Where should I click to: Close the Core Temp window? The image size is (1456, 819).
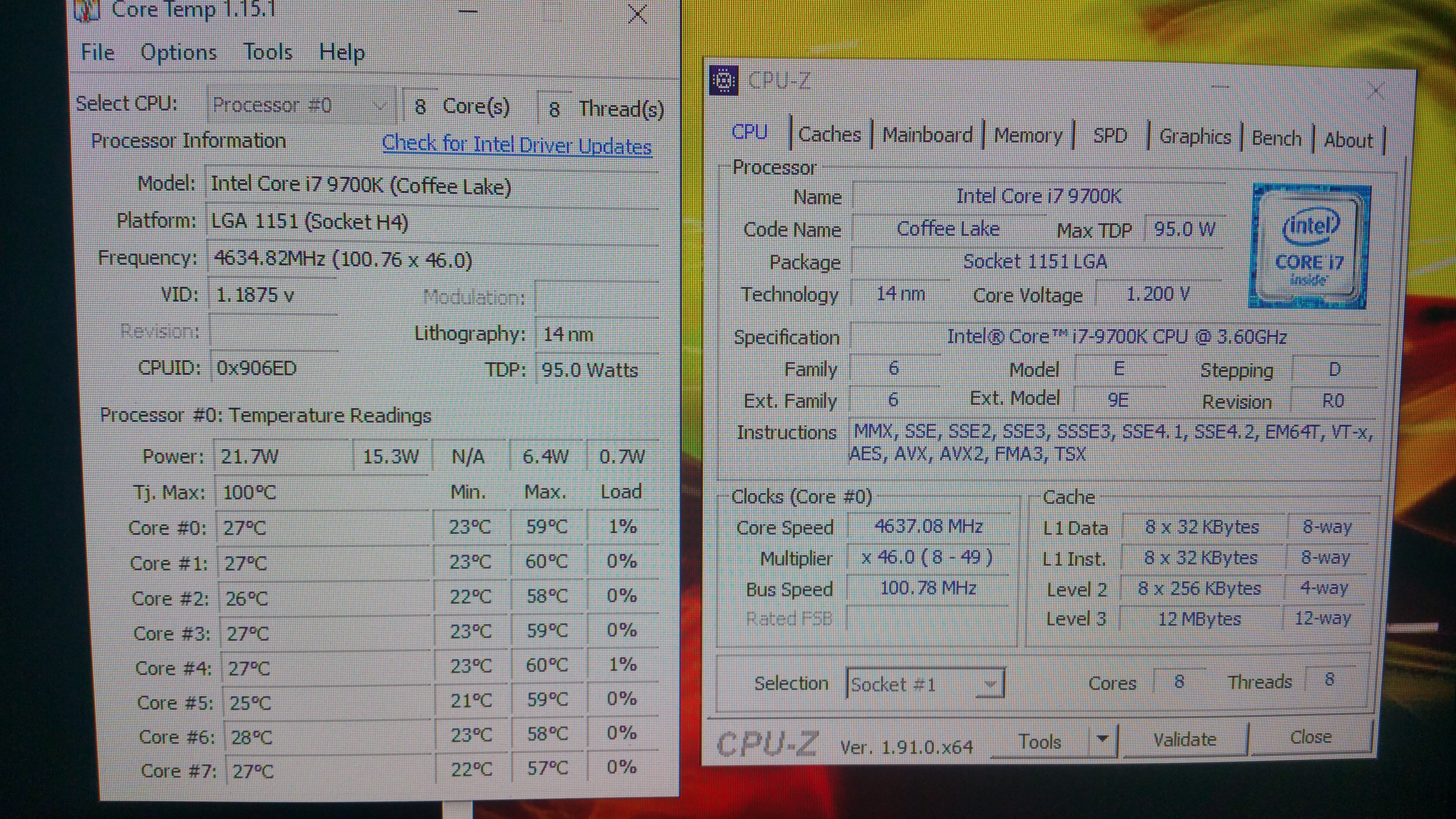point(637,14)
